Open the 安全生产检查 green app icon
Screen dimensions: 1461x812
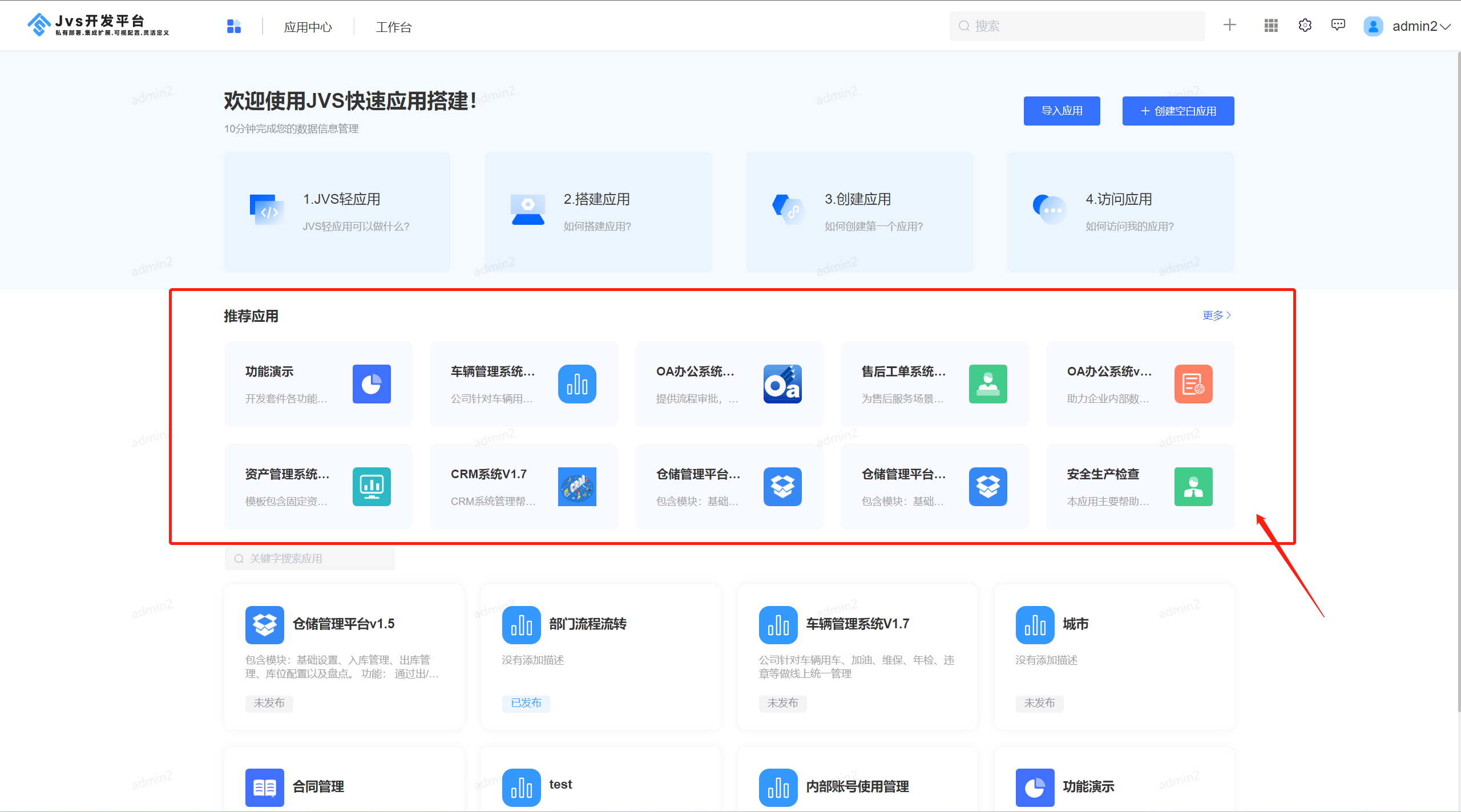(x=1193, y=487)
